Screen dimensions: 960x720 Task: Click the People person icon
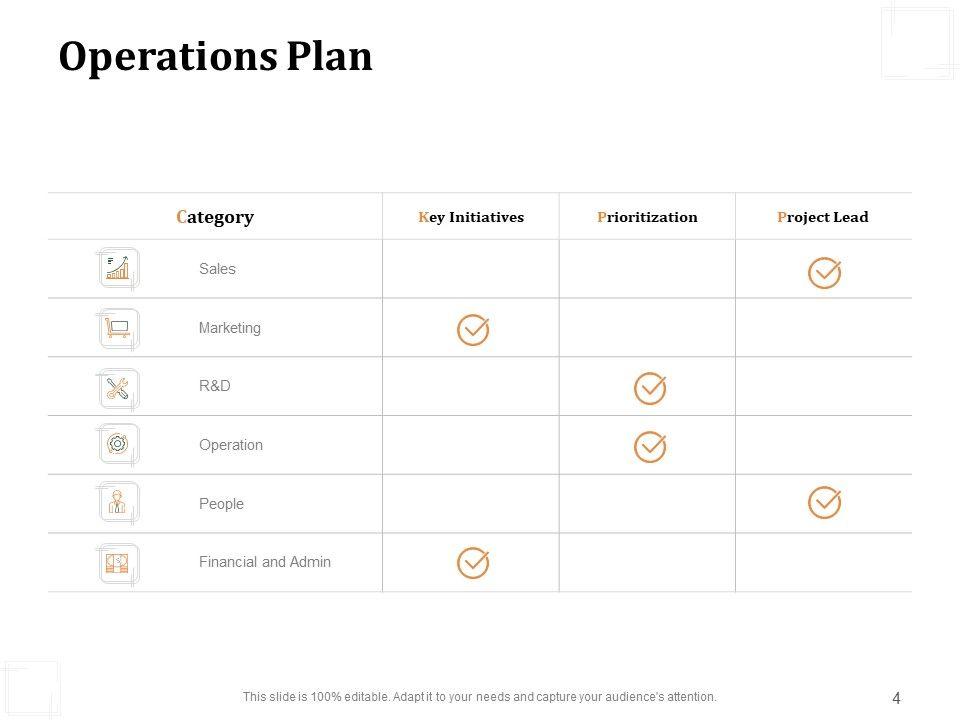[119, 503]
